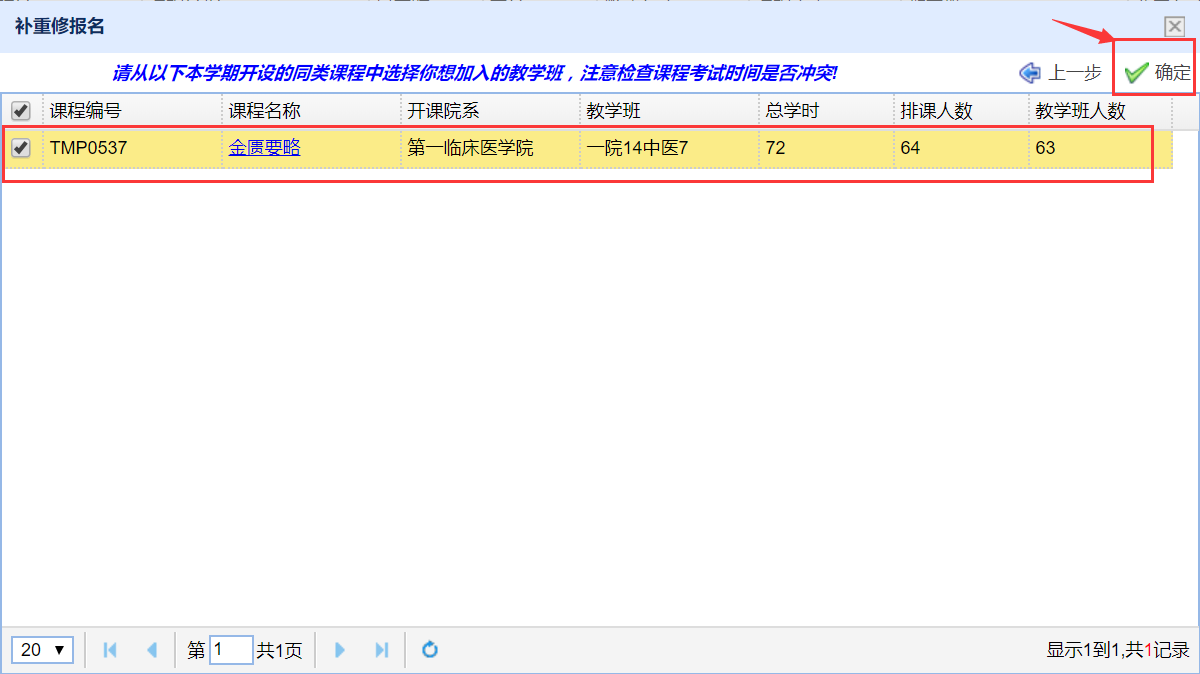Go to first page of records

(110, 650)
